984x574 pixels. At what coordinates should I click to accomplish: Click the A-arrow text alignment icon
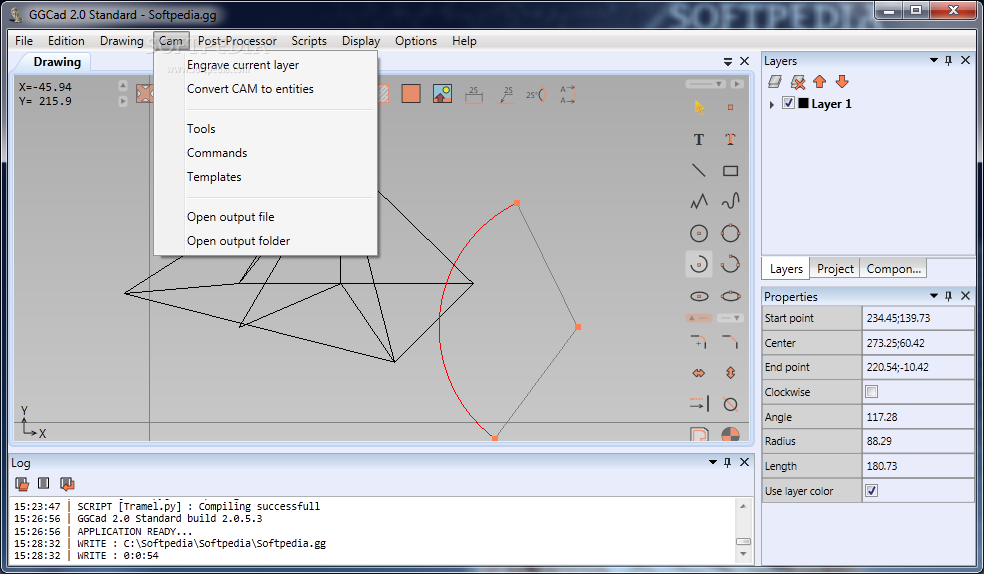[567, 95]
